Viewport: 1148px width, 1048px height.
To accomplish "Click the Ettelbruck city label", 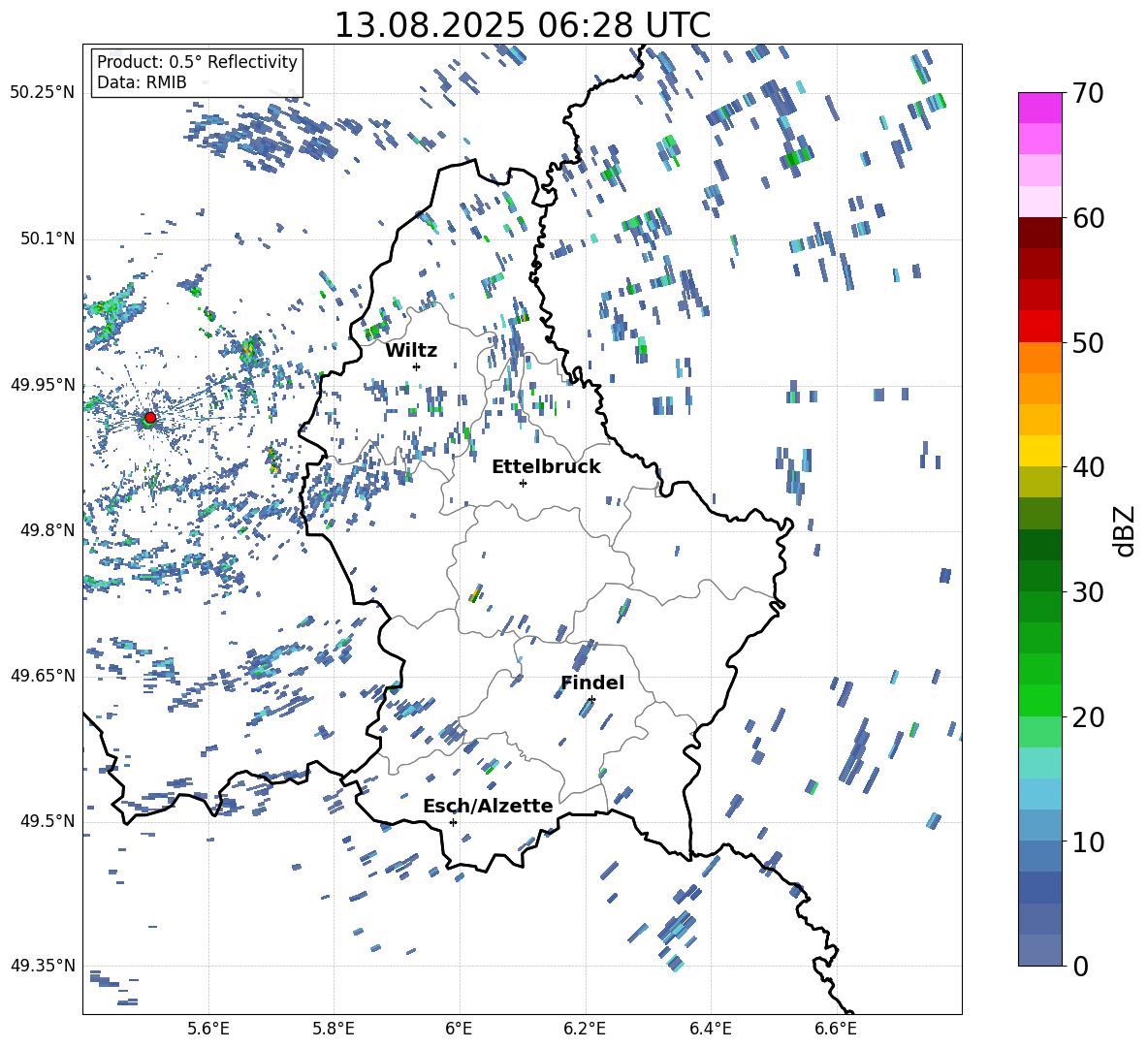I will coord(546,467).
